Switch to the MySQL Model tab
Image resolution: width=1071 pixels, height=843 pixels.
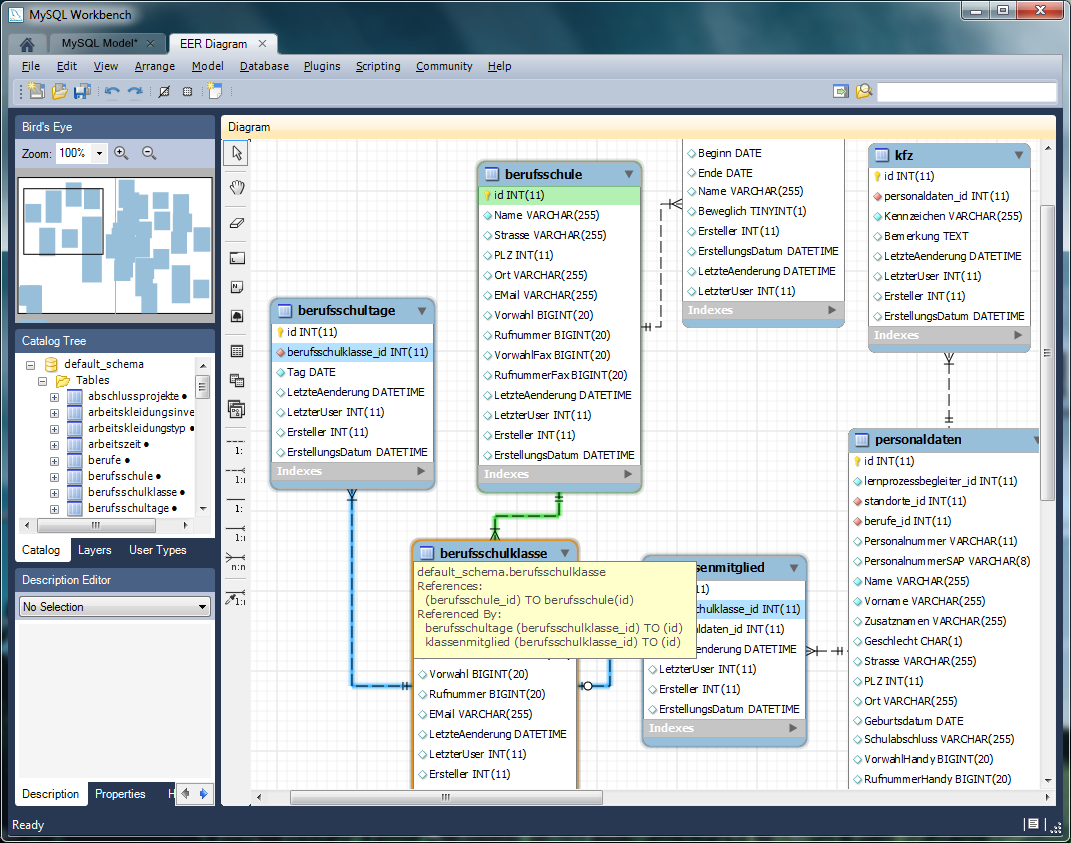click(x=99, y=43)
